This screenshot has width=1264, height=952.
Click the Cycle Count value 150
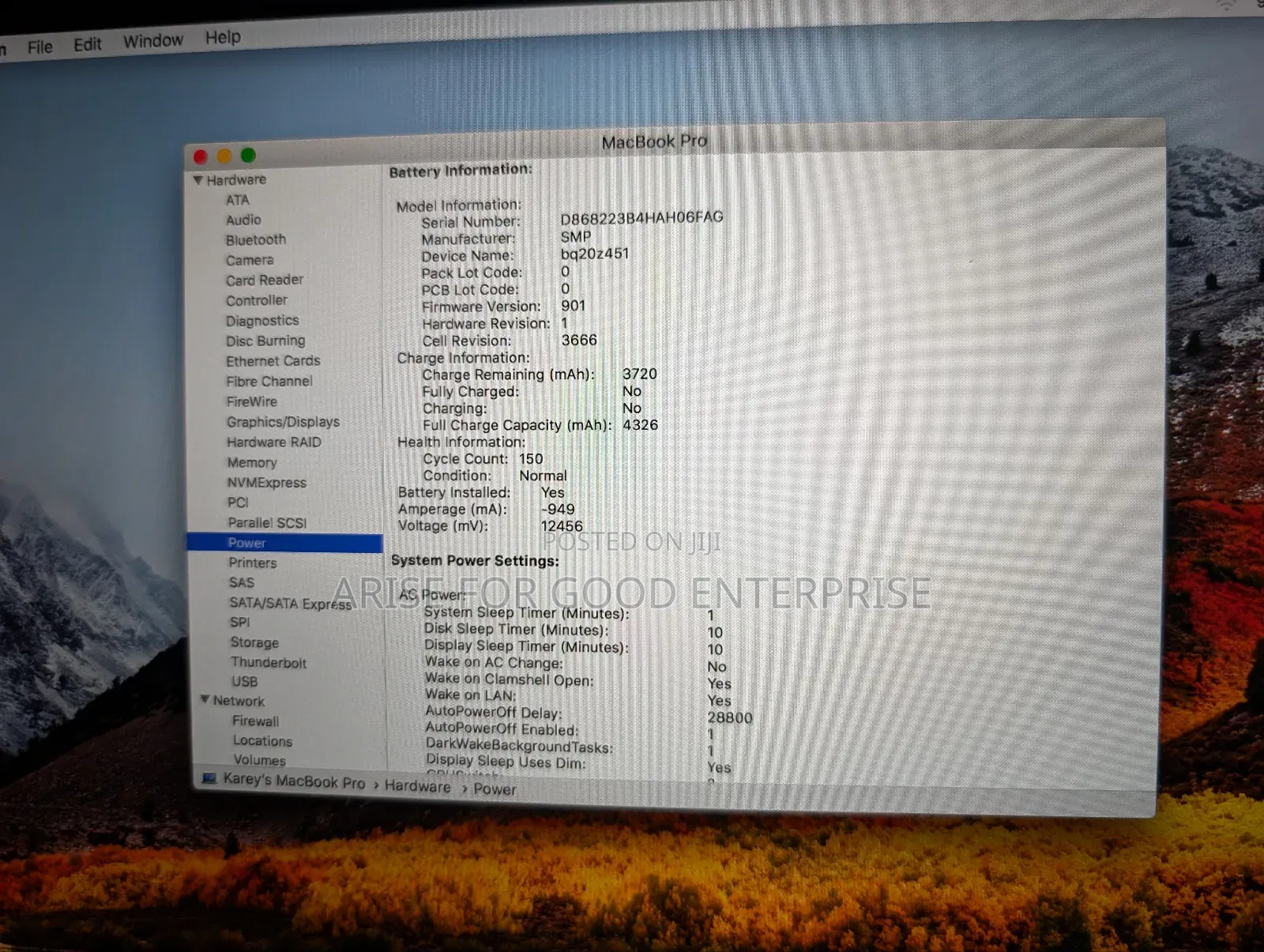531,458
